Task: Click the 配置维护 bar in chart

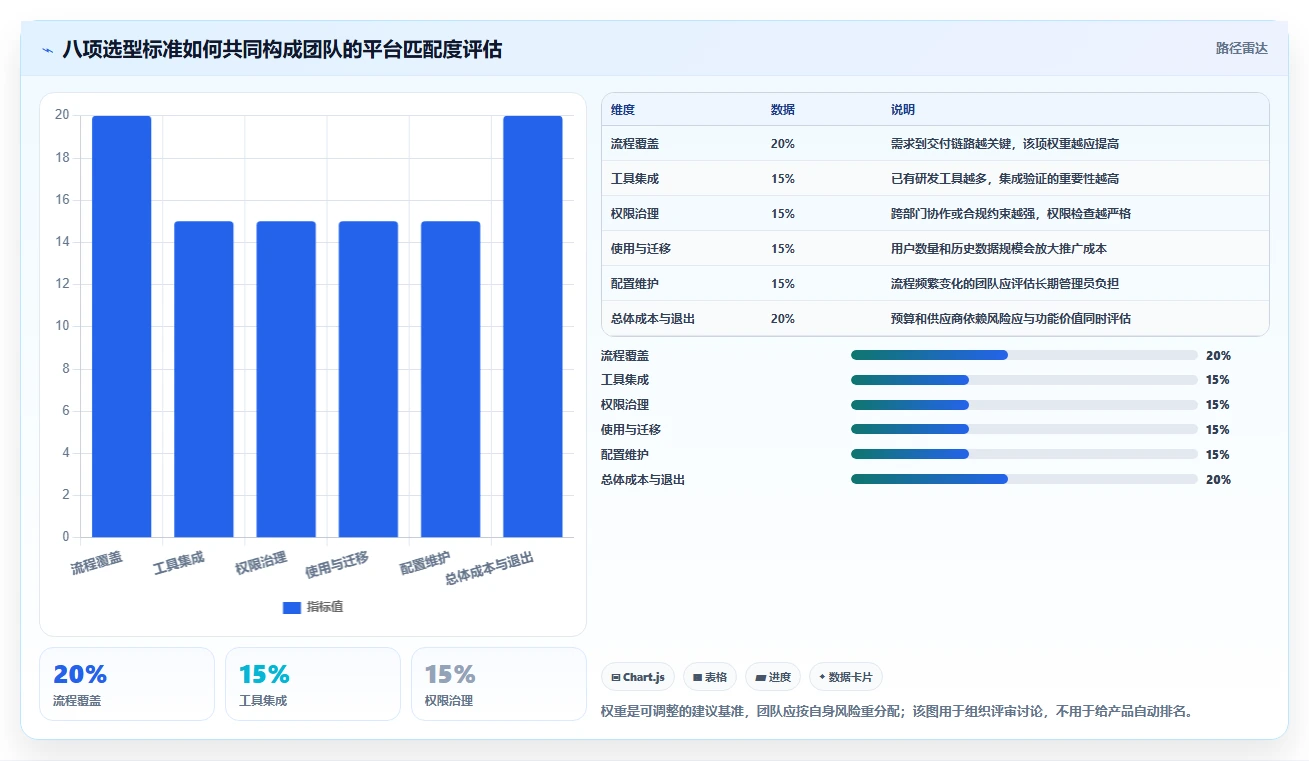Action: pyautogui.click(x=450, y=379)
